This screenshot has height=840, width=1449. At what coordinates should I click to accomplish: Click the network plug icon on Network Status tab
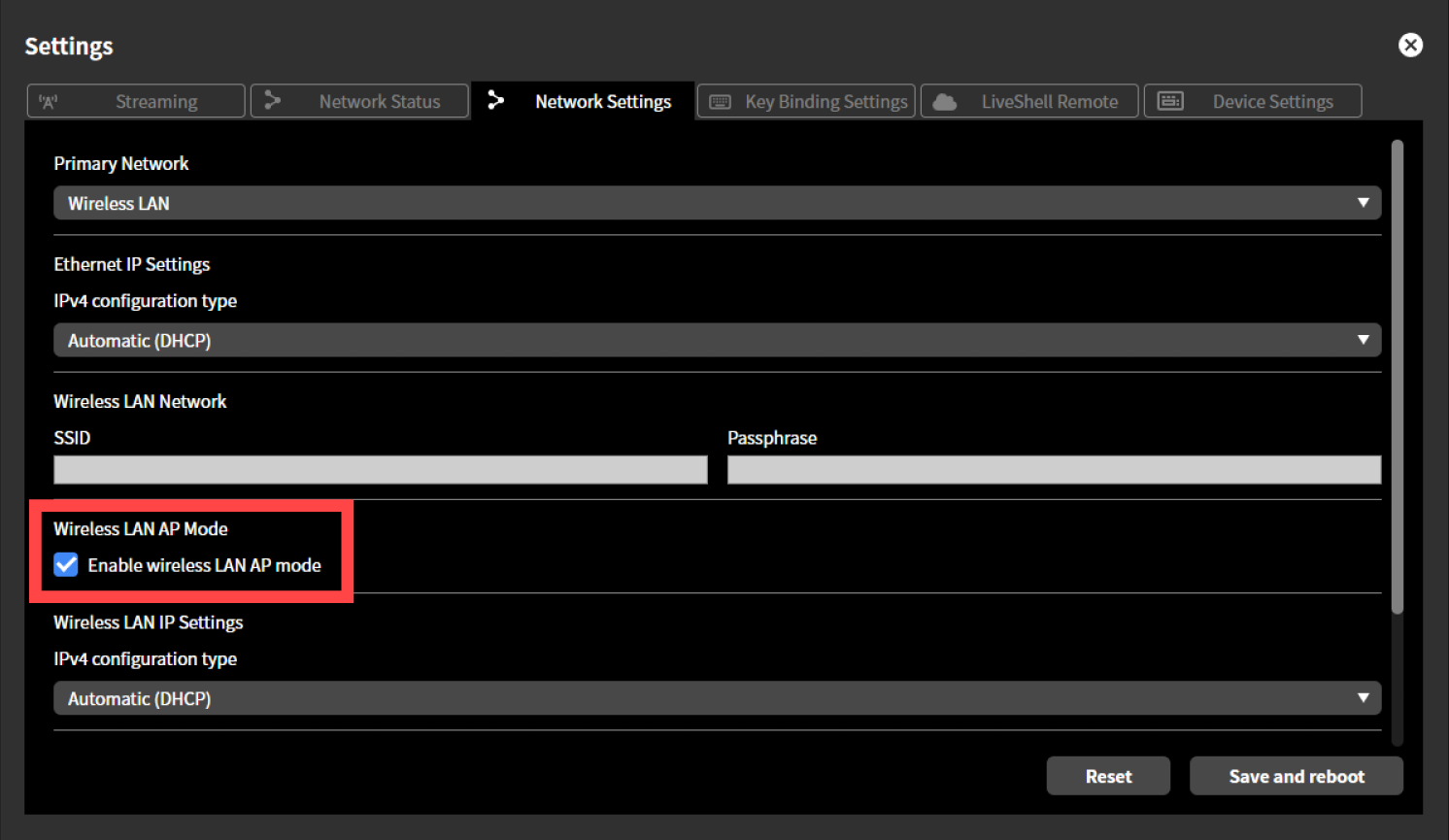pyautogui.click(x=273, y=100)
